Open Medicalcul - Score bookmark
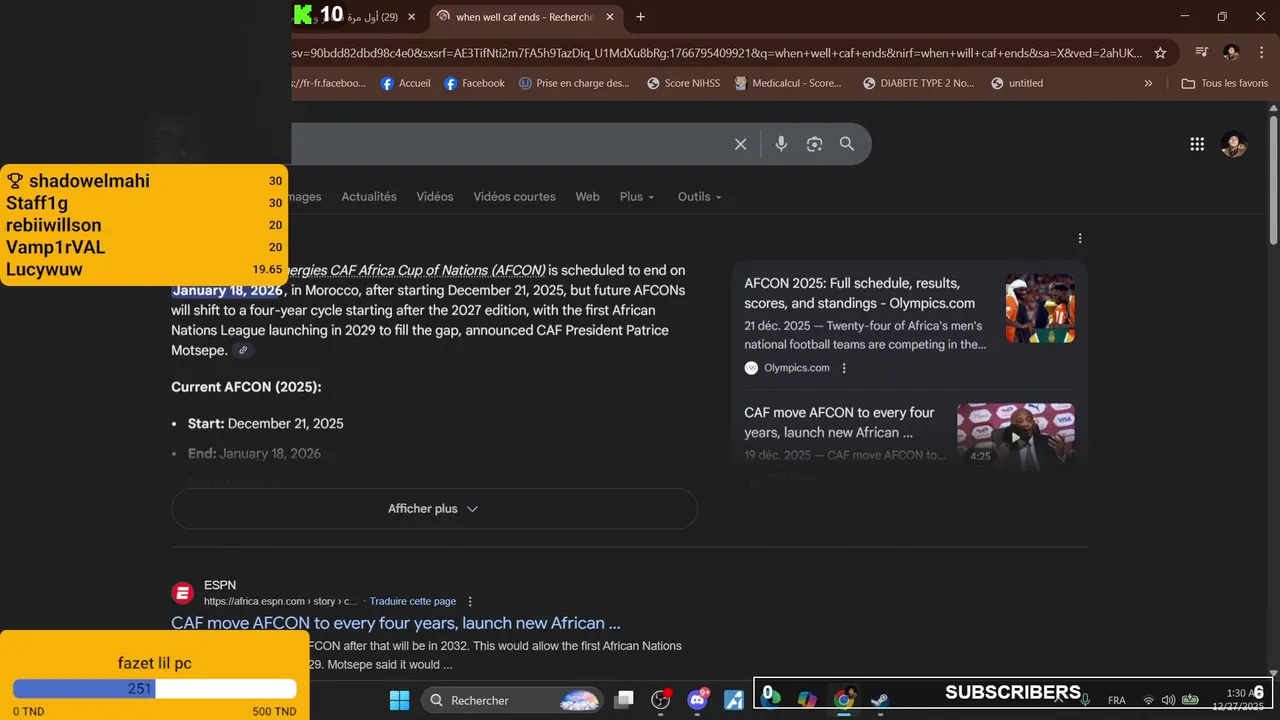The image size is (1280, 720). pos(788,84)
